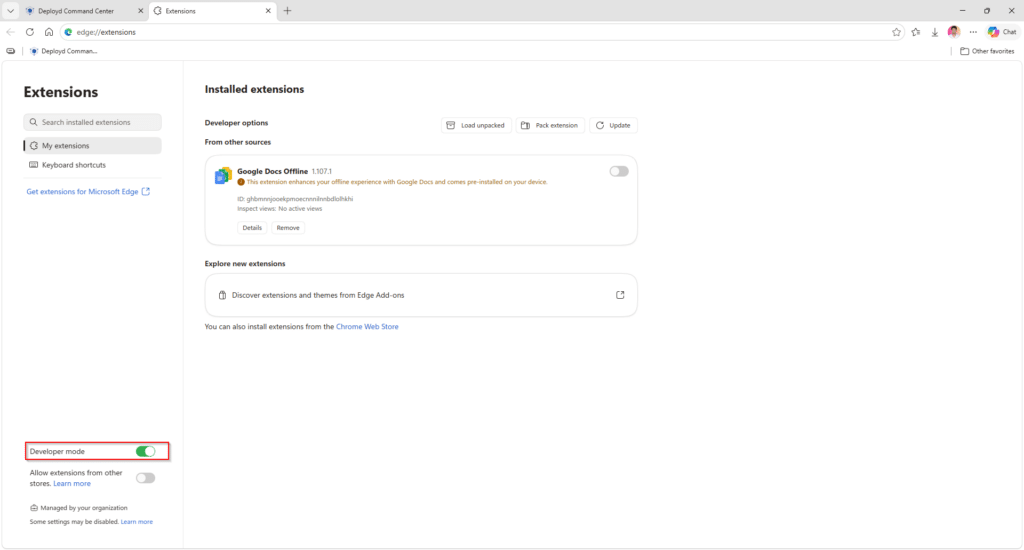Remove the Google Docs Offline extension
Screen dimensions: 1024x550
tap(288, 228)
